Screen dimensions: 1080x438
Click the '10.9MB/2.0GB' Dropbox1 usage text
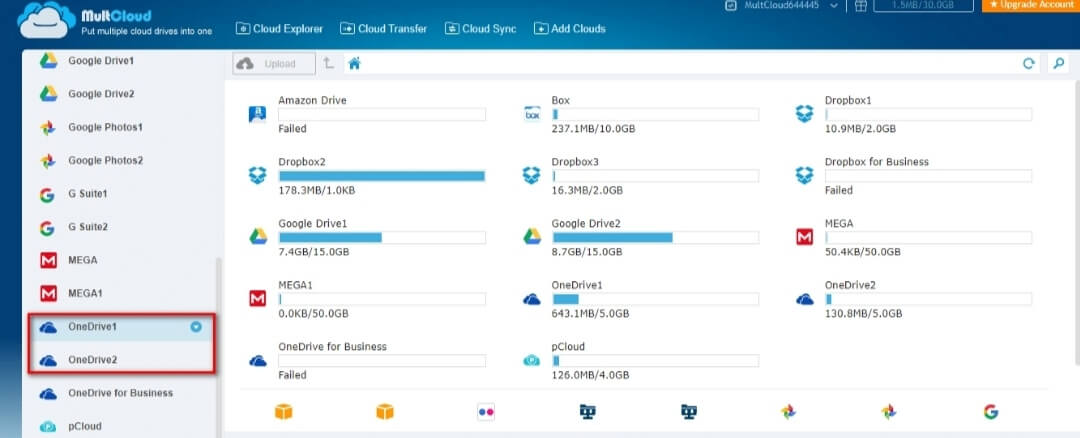pyautogui.click(x=860, y=129)
